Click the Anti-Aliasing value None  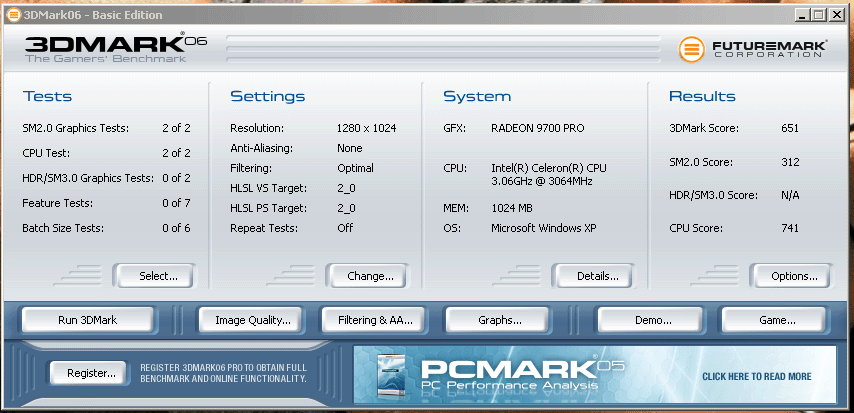coord(350,148)
